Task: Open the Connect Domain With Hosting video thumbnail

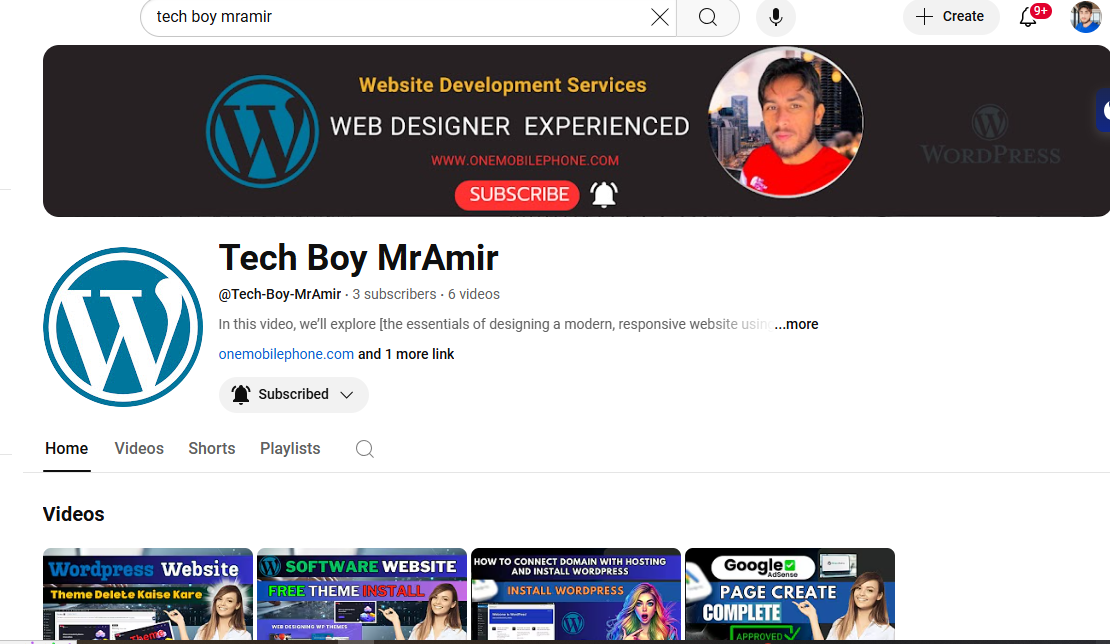Action: click(x=576, y=594)
